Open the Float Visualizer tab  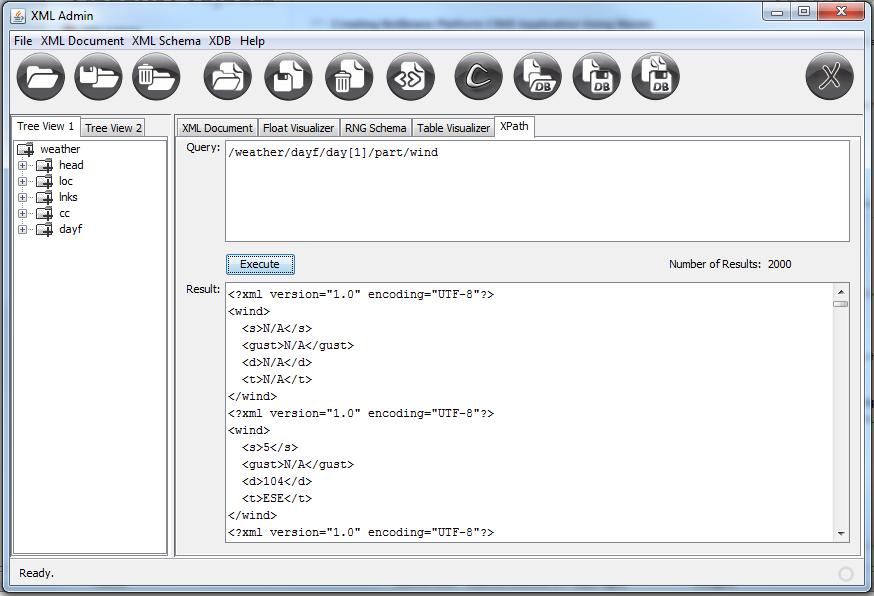point(298,128)
